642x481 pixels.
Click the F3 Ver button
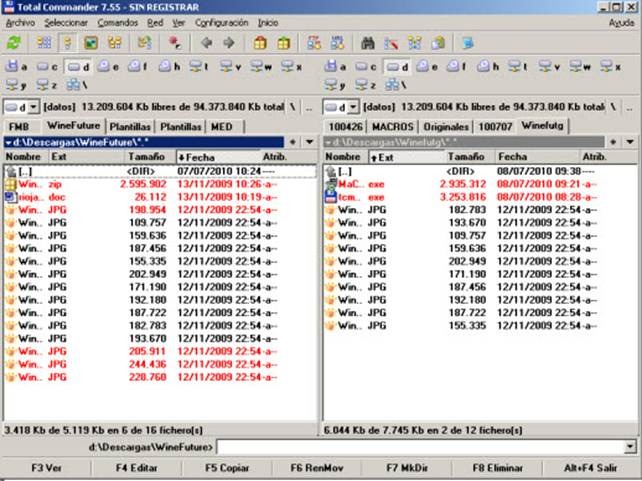tap(46, 468)
